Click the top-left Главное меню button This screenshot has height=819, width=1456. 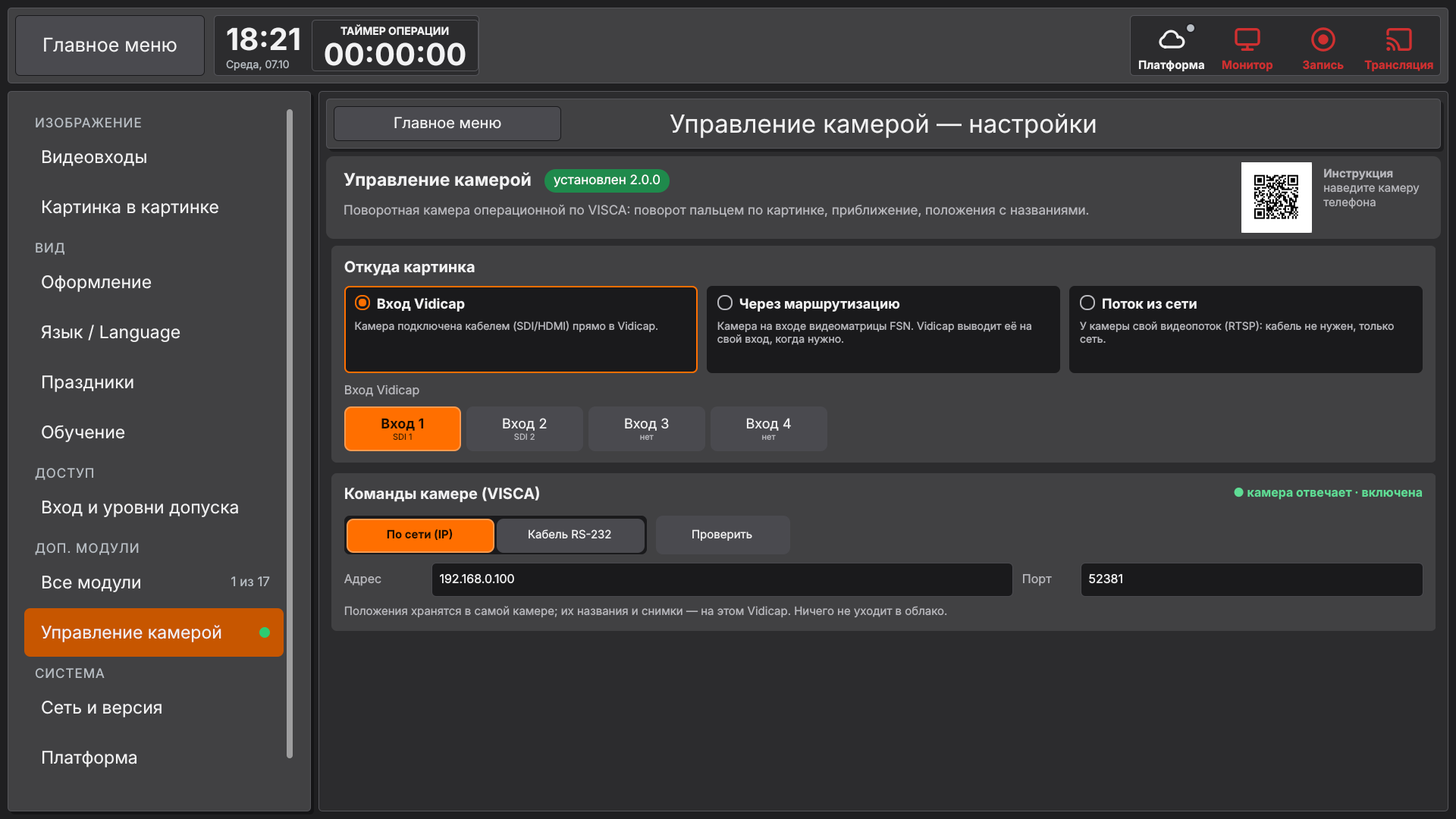pos(110,45)
